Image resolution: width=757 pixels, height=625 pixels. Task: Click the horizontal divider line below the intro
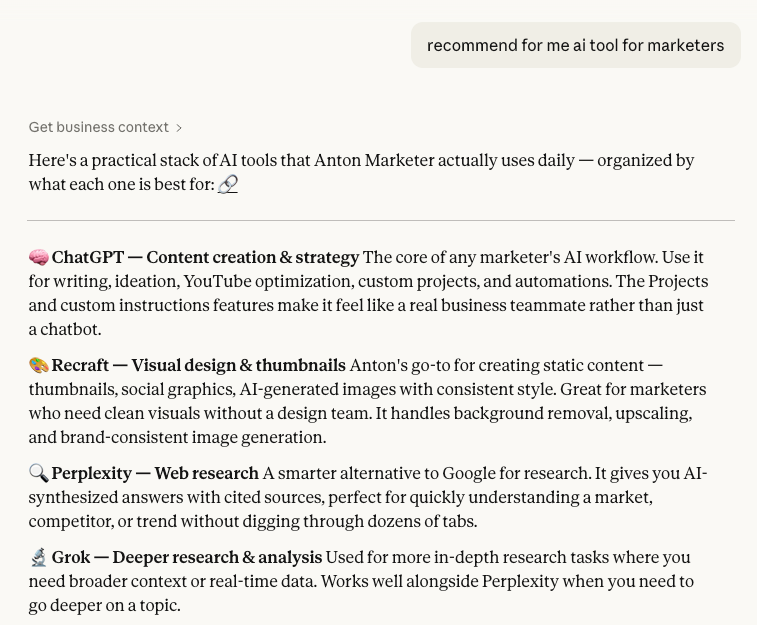380,220
